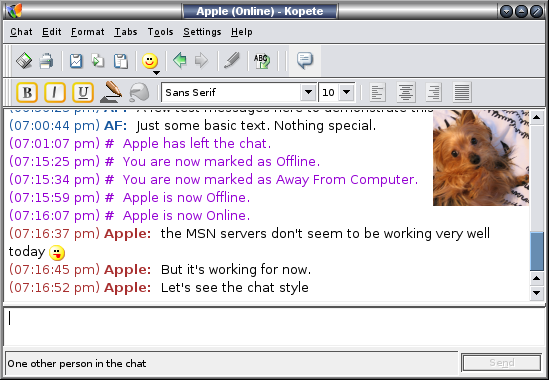549x380 pixels.
Task: Open the Edit menu
Action: 51,32
